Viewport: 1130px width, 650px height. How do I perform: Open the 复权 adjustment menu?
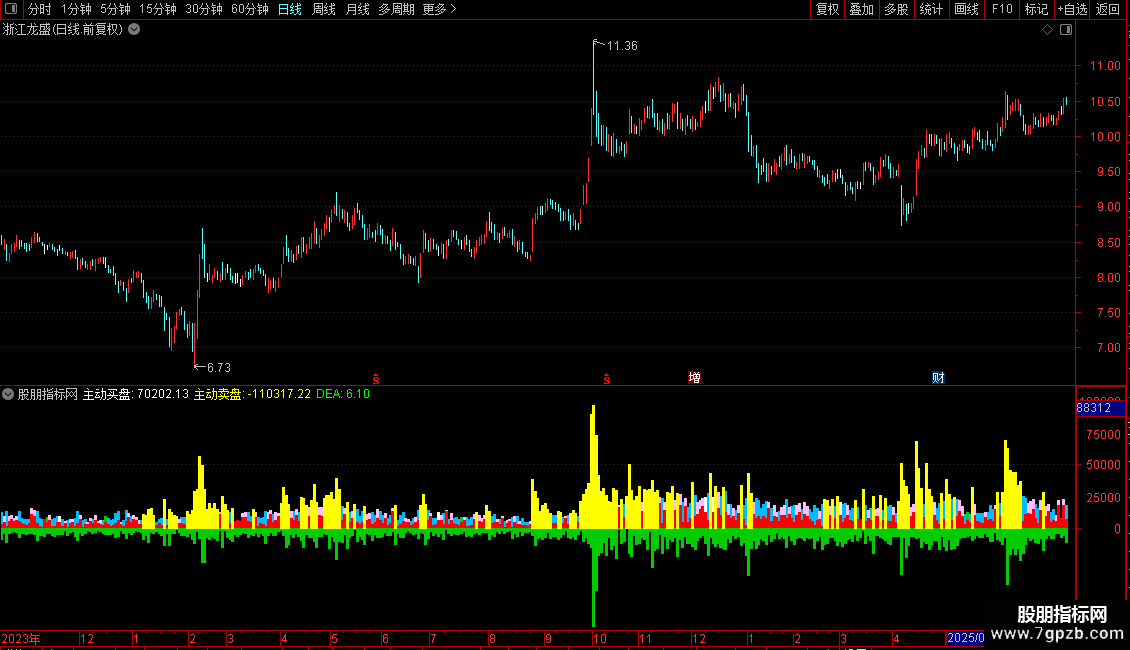pyautogui.click(x=827, y=9)
